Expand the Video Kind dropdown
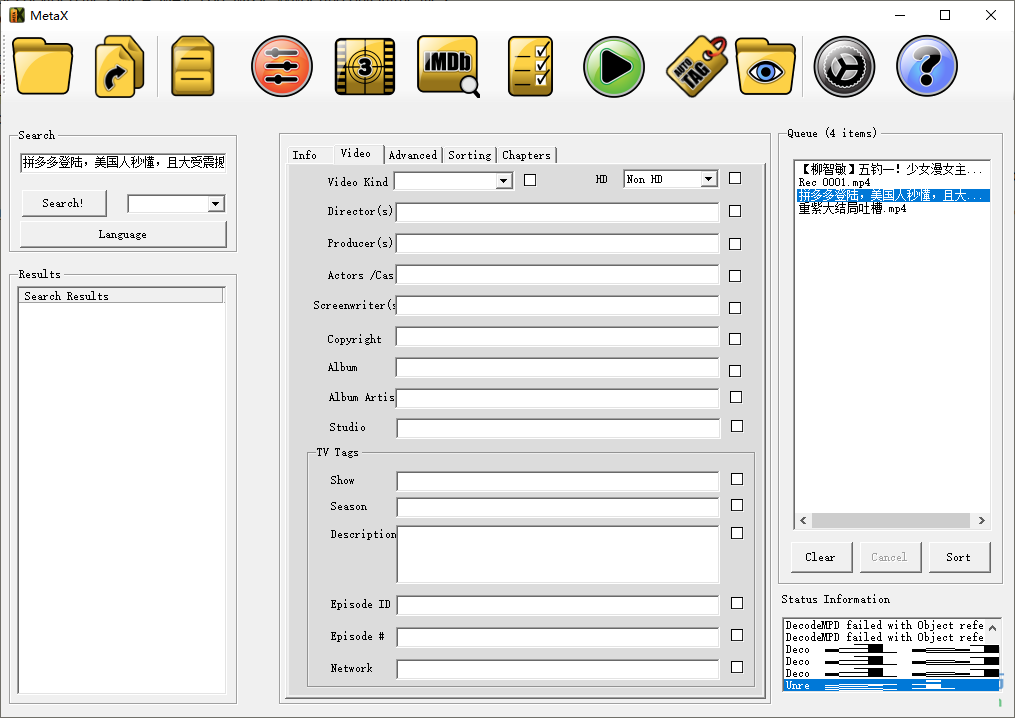The image size is (1015, 718). 504,181
